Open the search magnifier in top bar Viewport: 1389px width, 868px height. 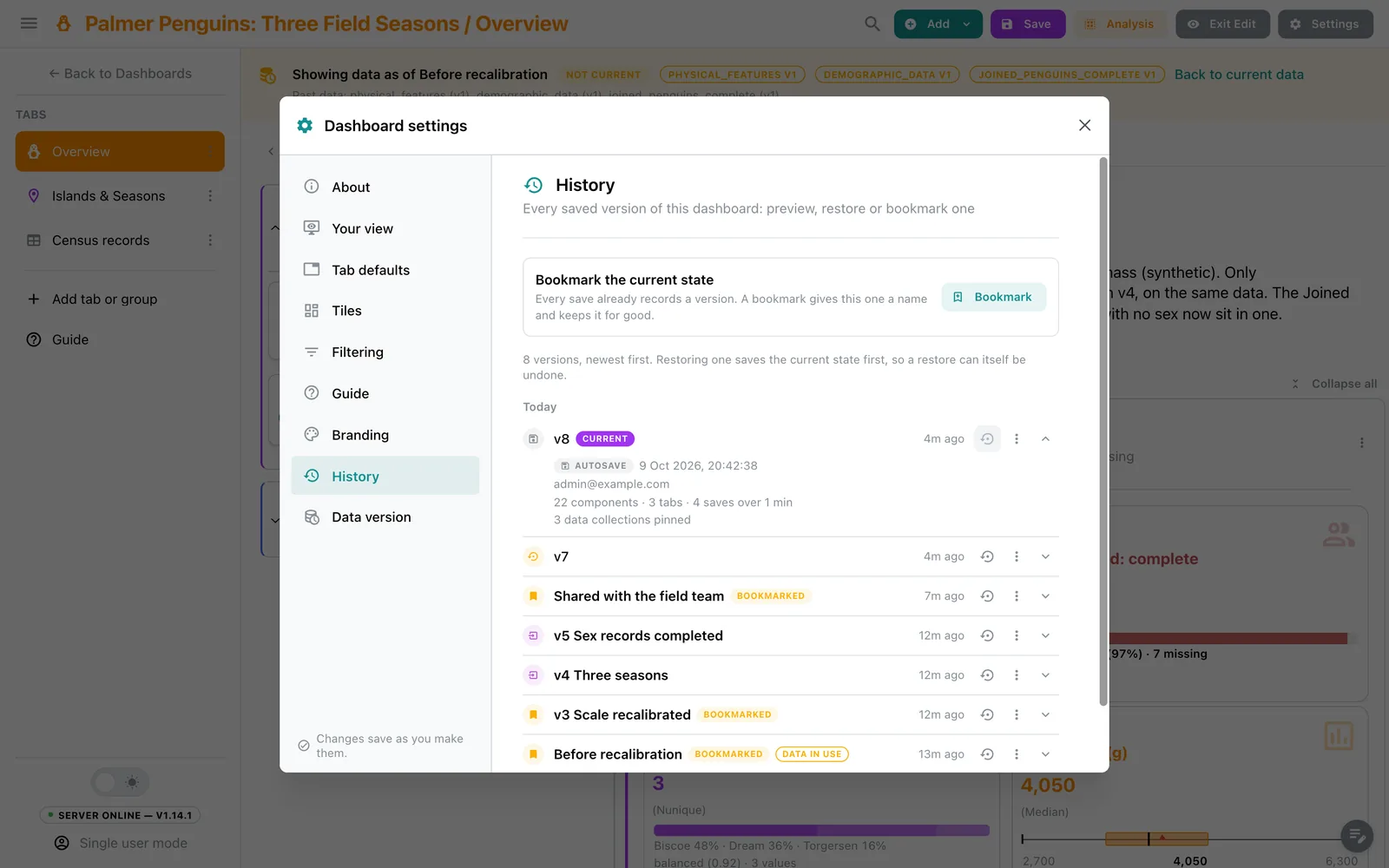coord(872,23)
